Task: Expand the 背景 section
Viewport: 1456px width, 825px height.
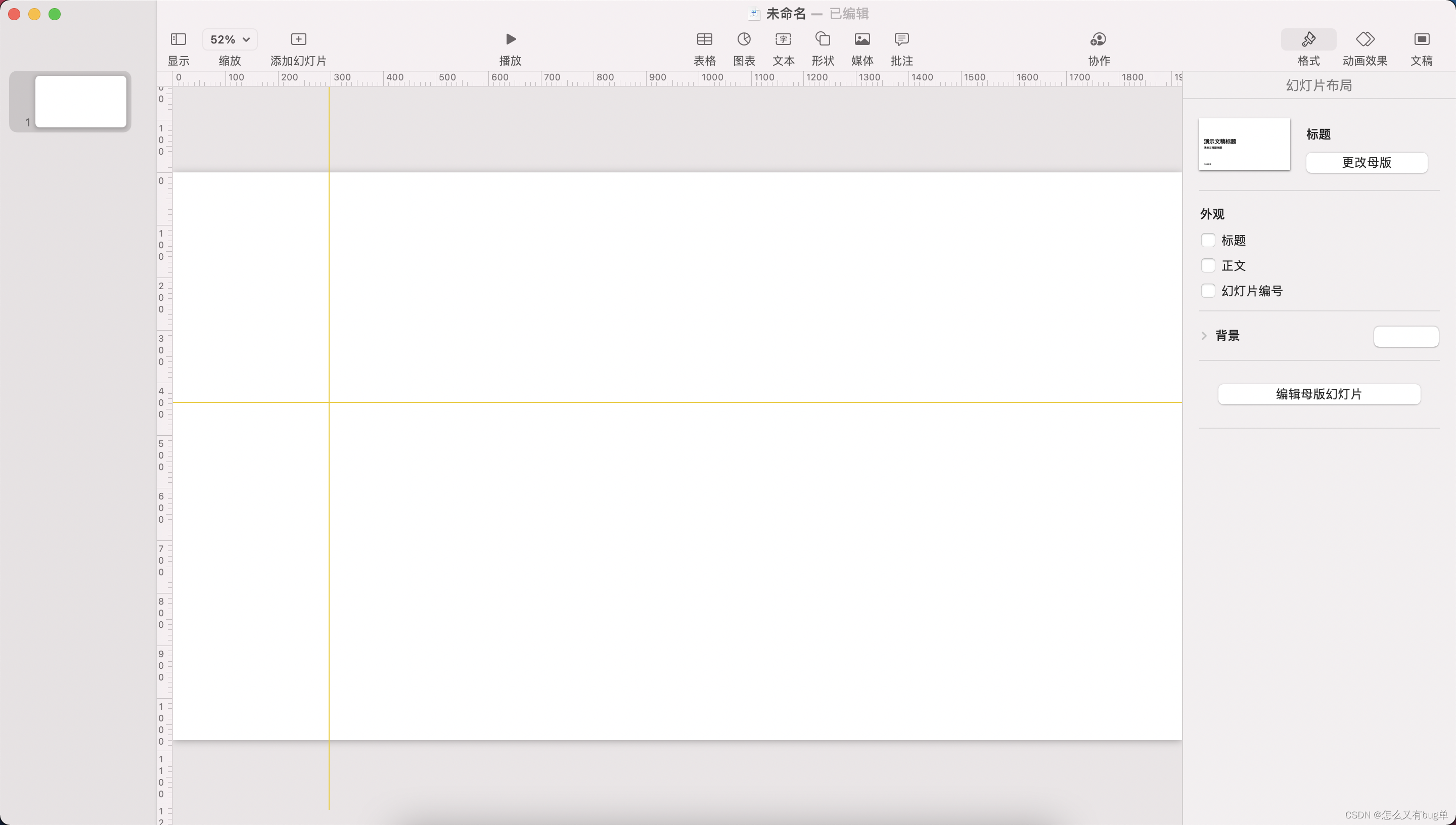Action: click(x=1204, y=336)
